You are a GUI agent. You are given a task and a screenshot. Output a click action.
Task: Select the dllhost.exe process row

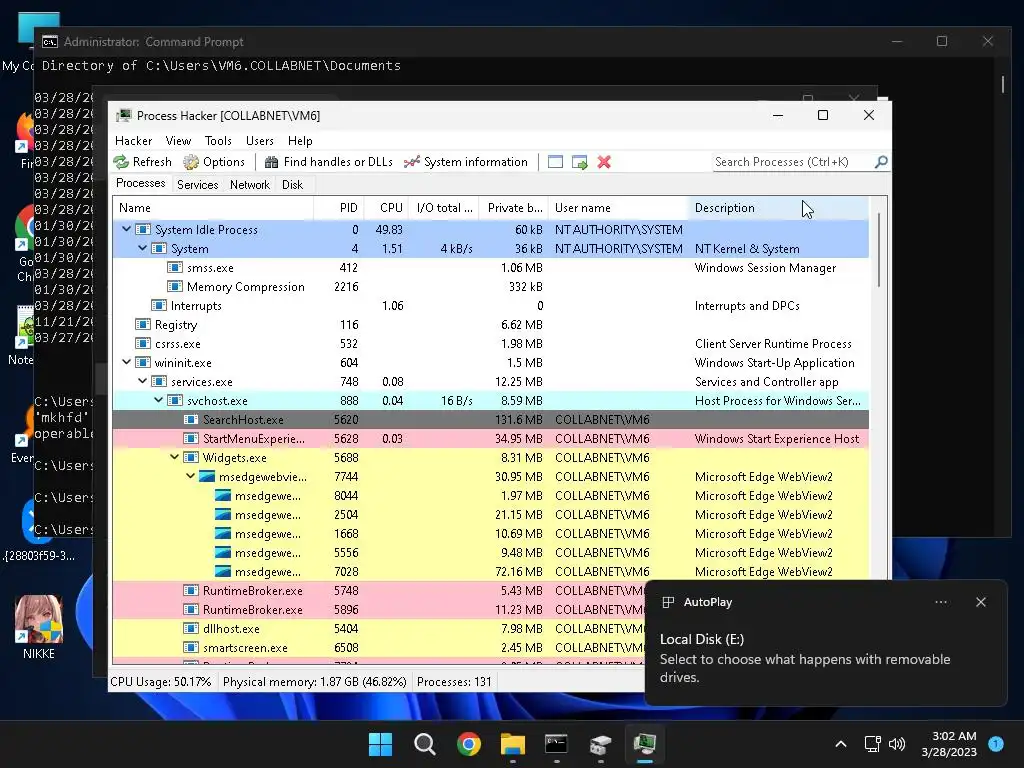379,628
